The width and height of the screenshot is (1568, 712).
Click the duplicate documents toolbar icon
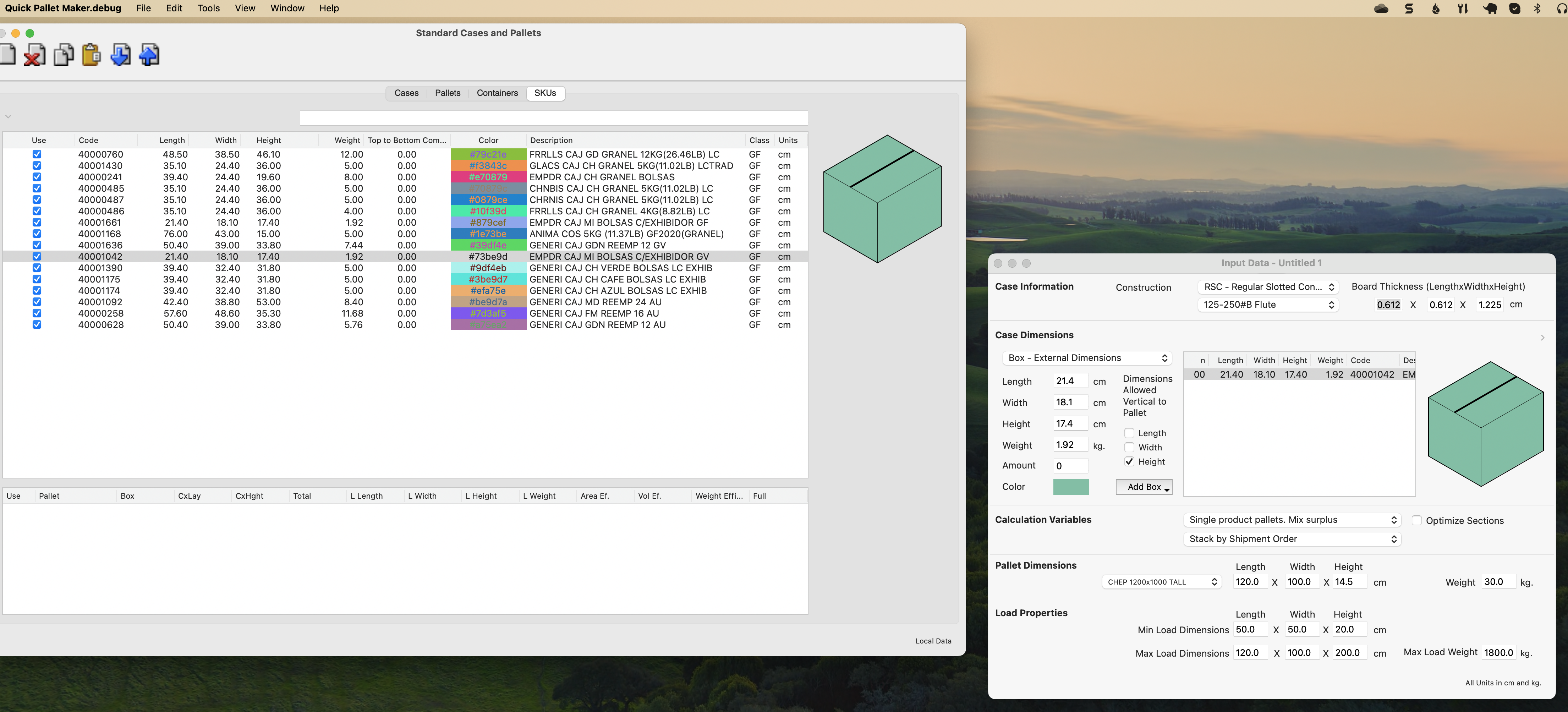[63, 55]
